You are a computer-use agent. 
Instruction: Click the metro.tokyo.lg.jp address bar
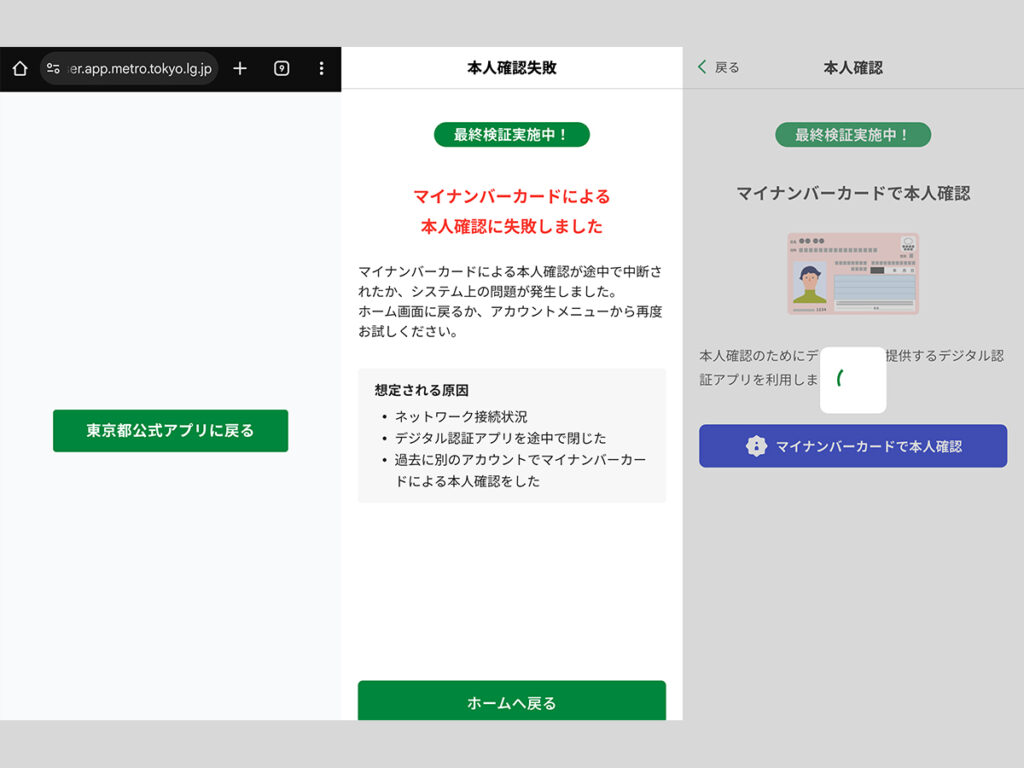140,69
